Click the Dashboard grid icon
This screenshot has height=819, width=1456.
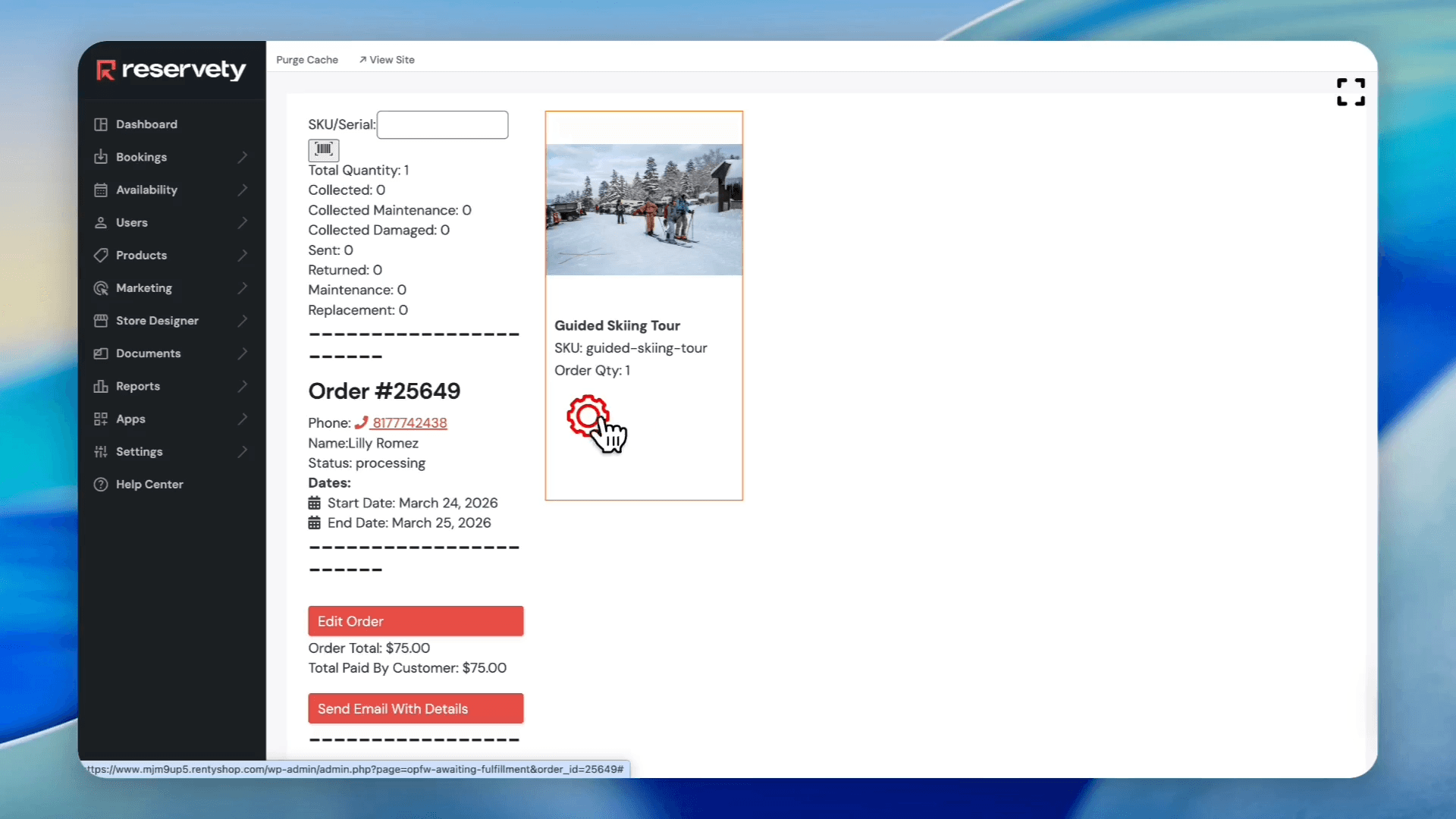click(101, 124)
